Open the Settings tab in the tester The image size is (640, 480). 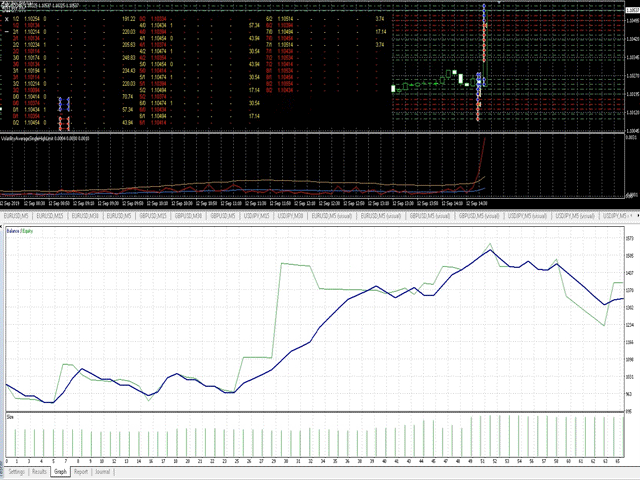tap(17, 470)
